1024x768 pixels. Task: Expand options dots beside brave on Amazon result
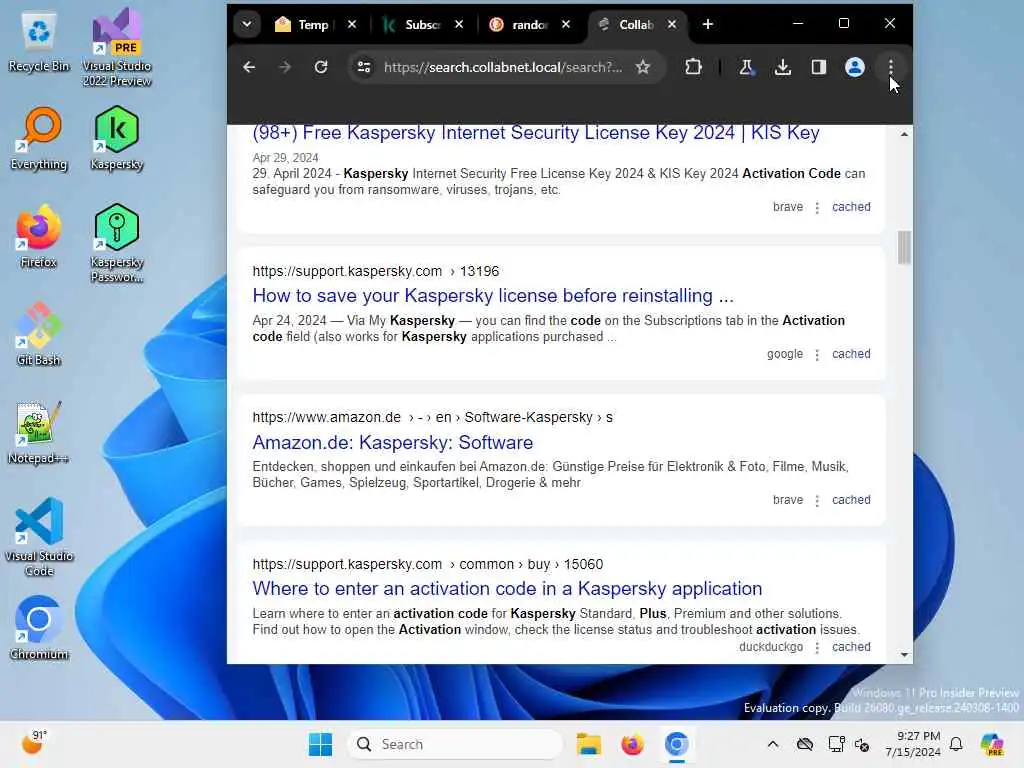click(x=817, y=501)
